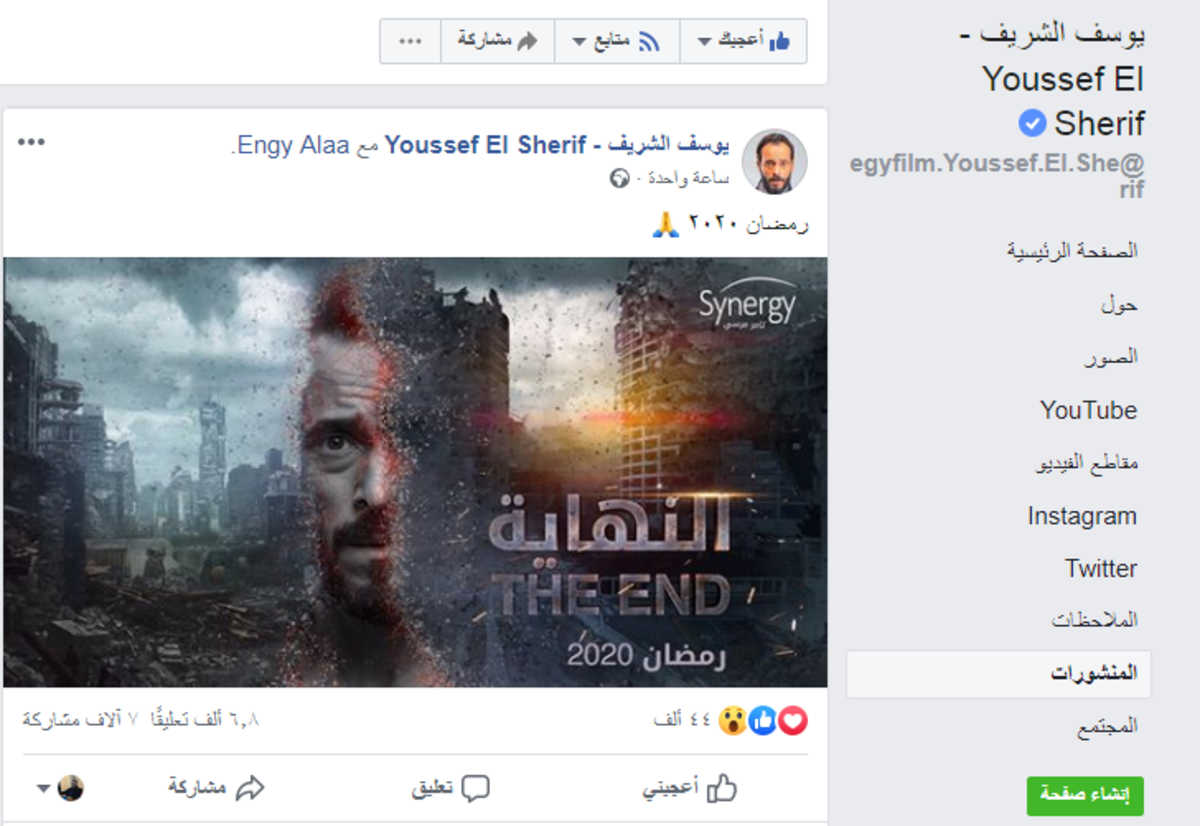This screenshot has height=826, width=1200.
Task: Click the globe public privacy icon
Action: pyautogui.click(x=619, y=179)
